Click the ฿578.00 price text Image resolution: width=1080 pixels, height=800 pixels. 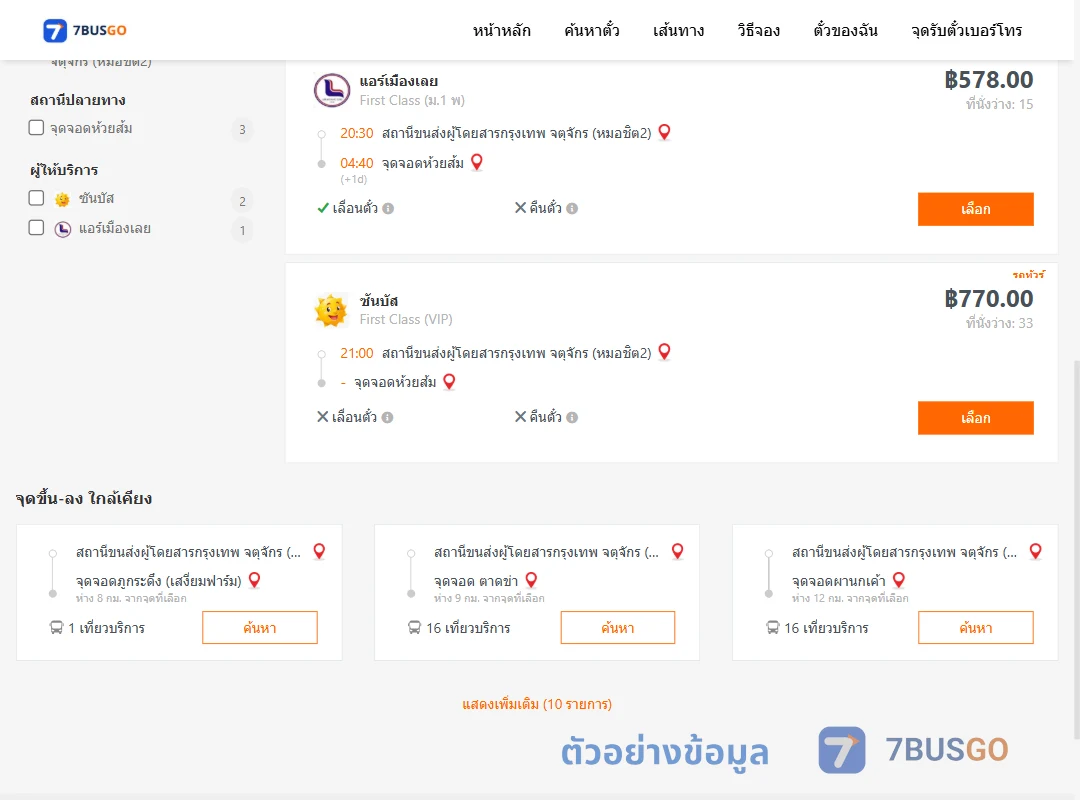point(988,80)
